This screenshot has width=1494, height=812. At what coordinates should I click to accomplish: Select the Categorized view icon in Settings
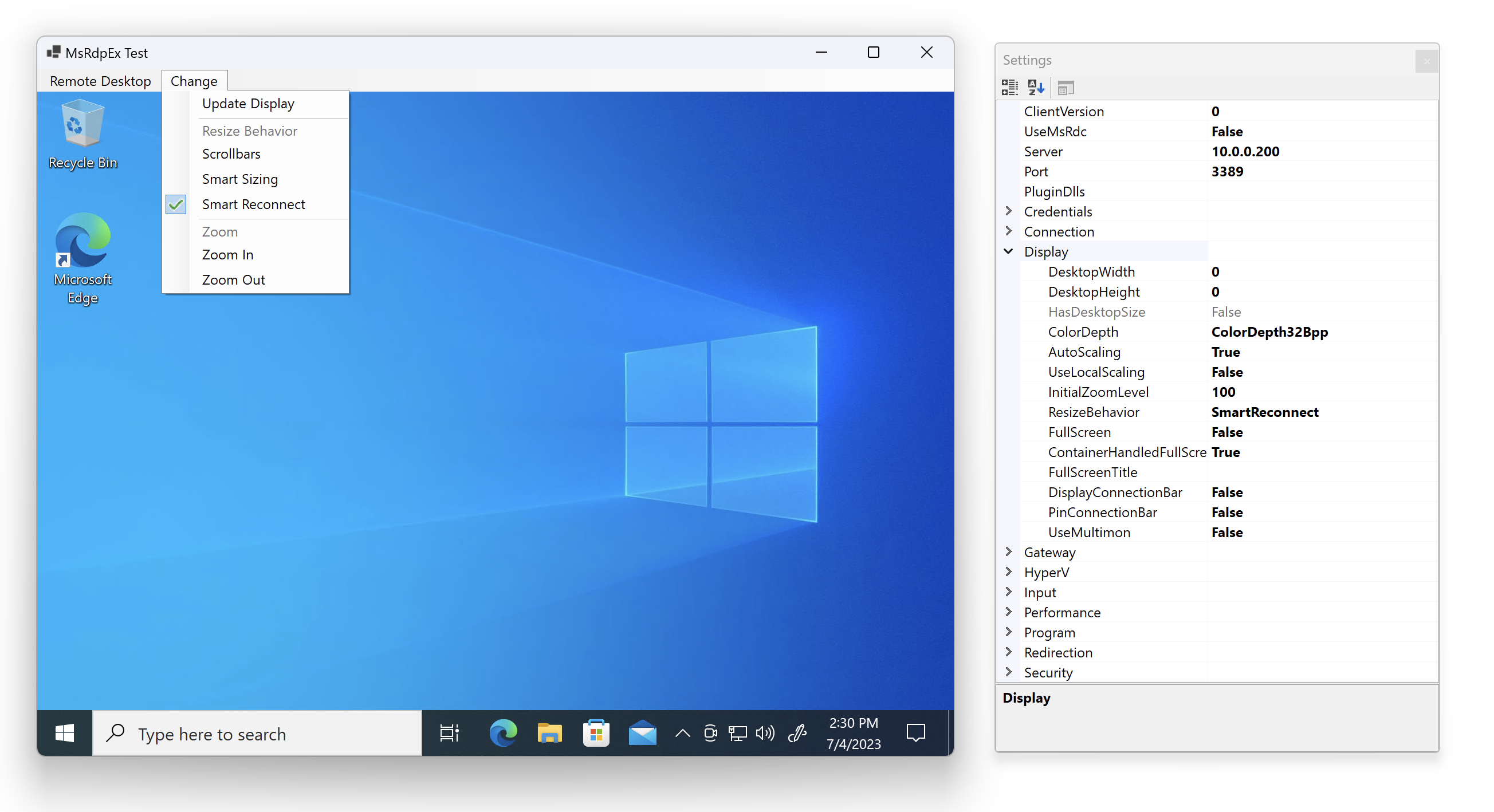1009,87
